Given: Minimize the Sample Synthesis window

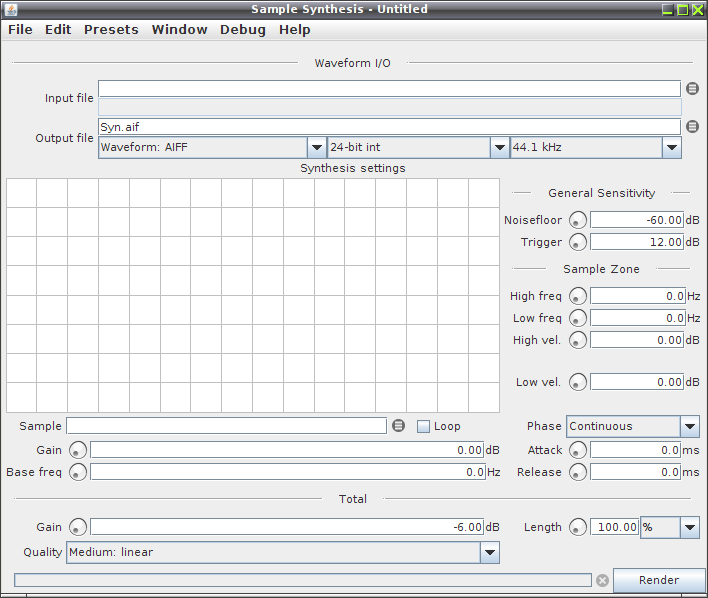Looking at the screenshot, I should (667, 9).
